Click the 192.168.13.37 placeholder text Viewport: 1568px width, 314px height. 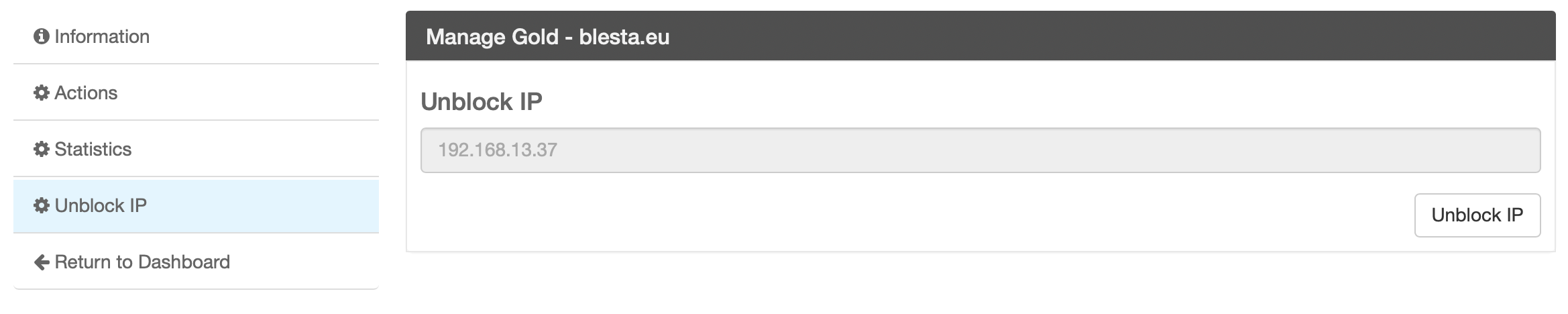(x=498, y=150)
